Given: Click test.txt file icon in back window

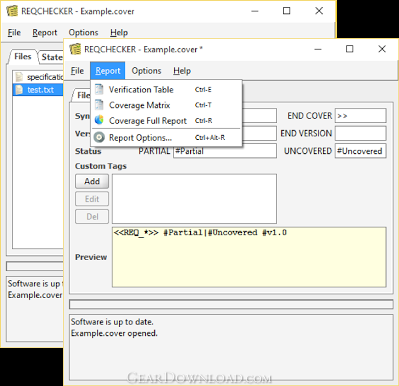Looking at the screenshot, I should point(19,90).
